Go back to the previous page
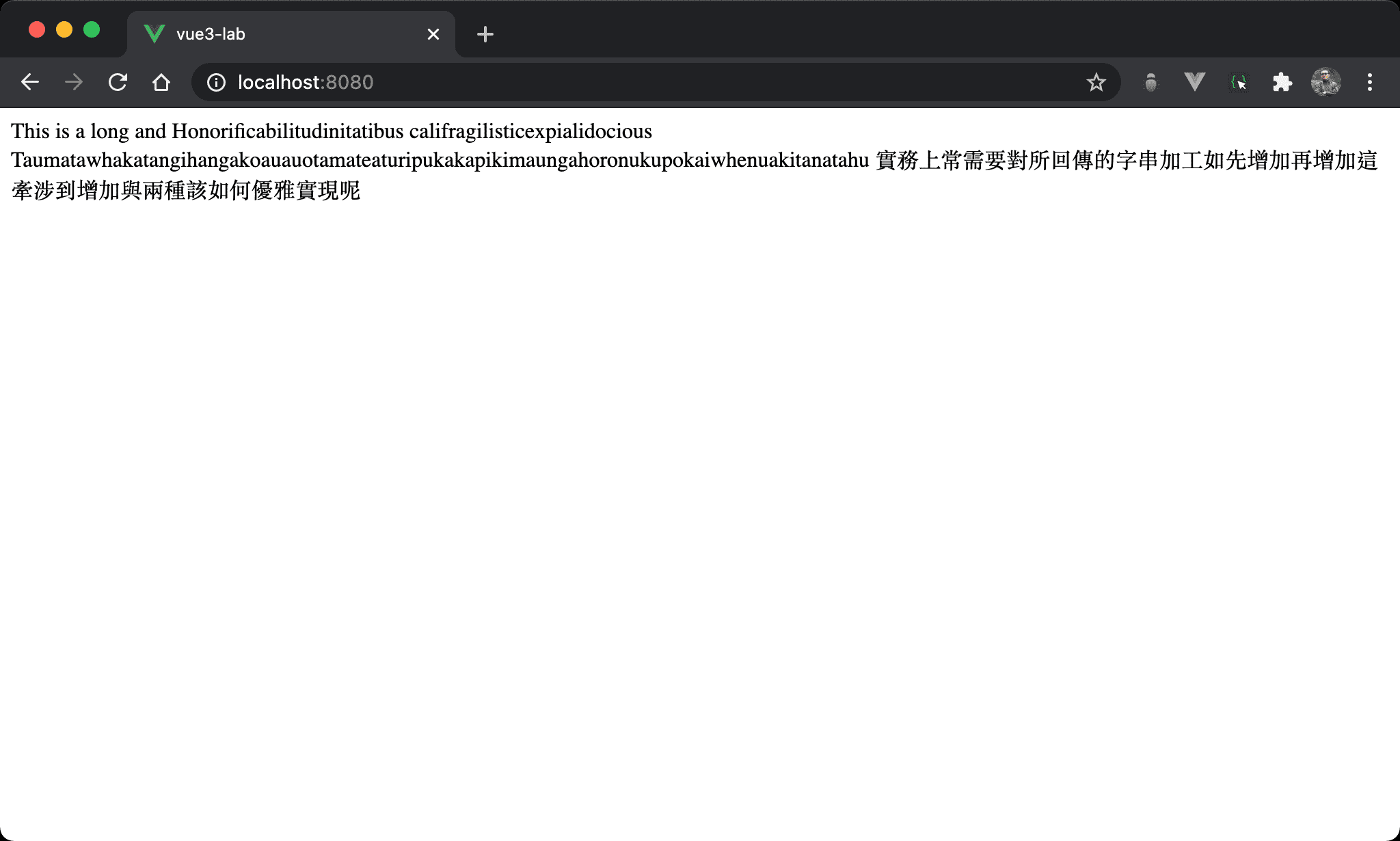The height and width of the screenshot is (841, 1400). 30,82
